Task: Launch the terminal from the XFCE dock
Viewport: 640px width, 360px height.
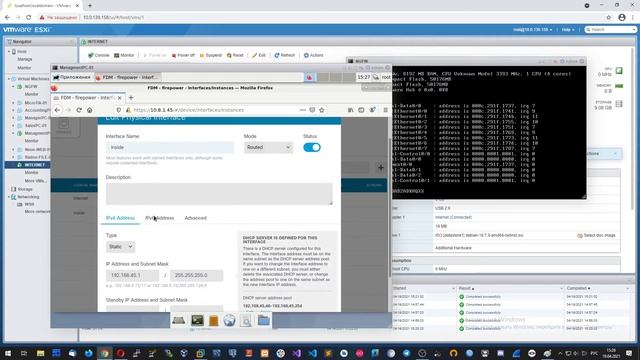Action: click(x=197, y=320)
